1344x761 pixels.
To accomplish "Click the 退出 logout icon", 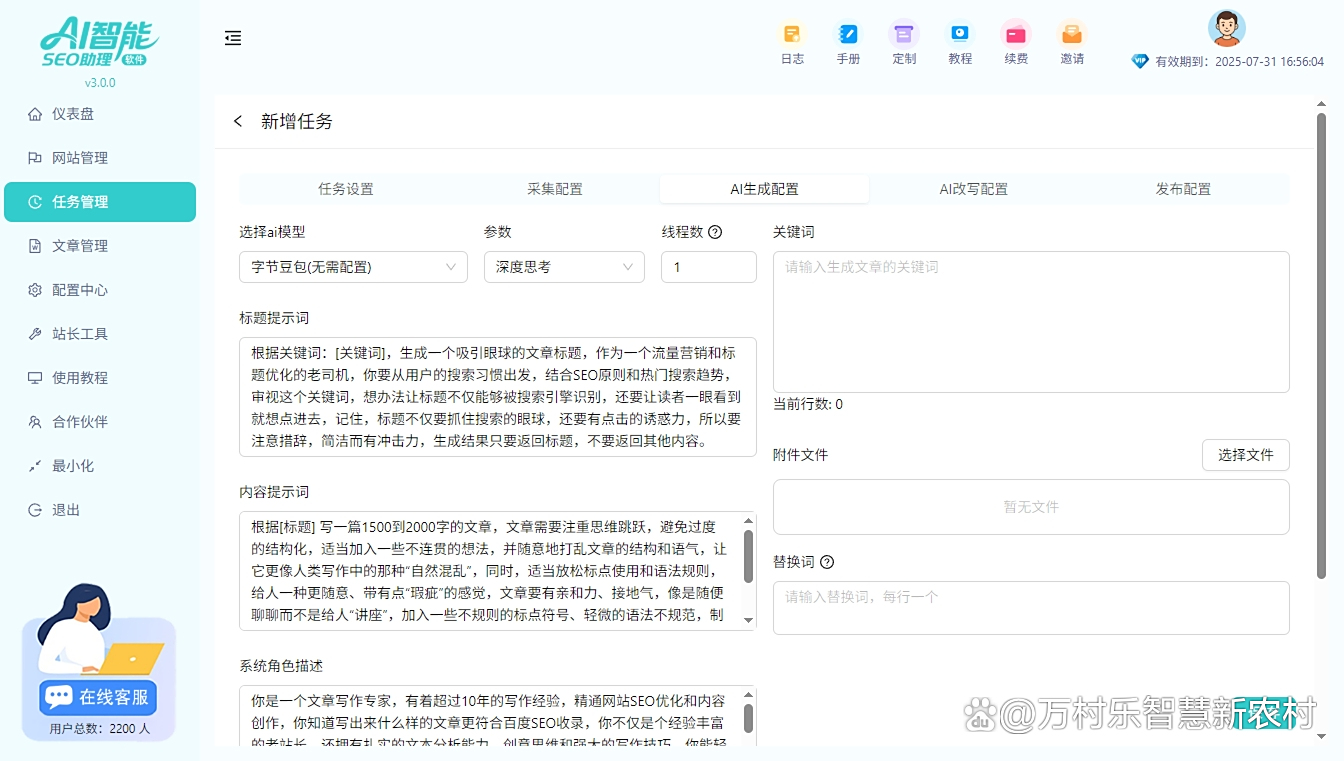I will 35,510.
